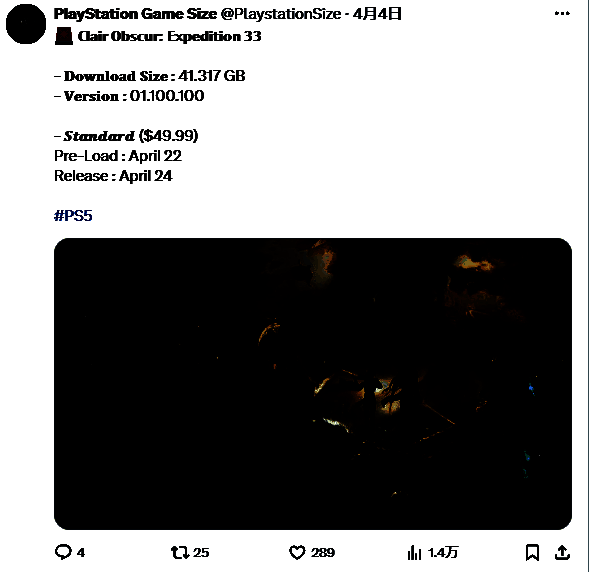
Task: Open the PlayStation Game Size display name
Action: pyautogui.click(x=135, y=14)
